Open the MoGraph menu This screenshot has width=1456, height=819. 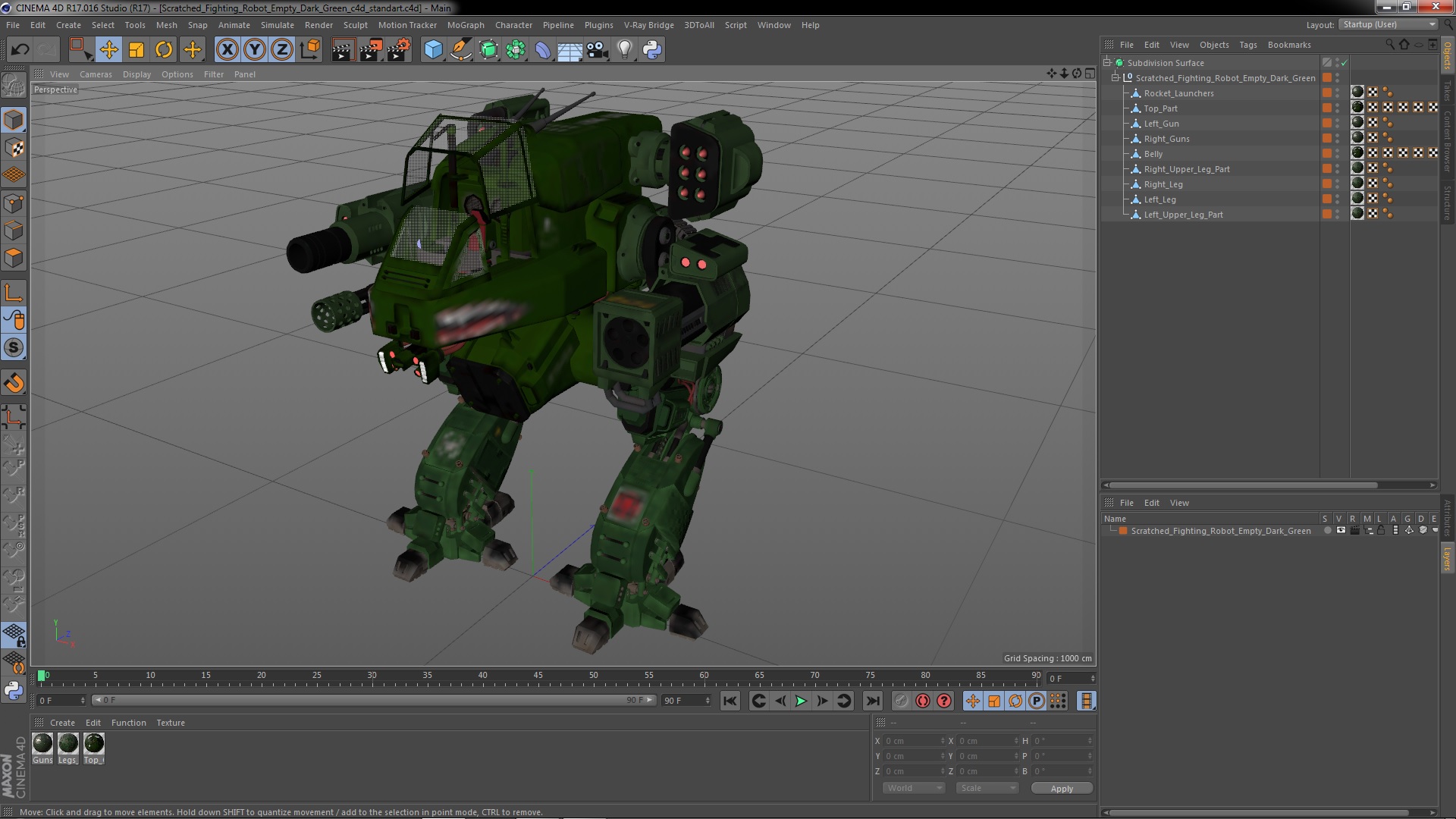pos(466,25)
